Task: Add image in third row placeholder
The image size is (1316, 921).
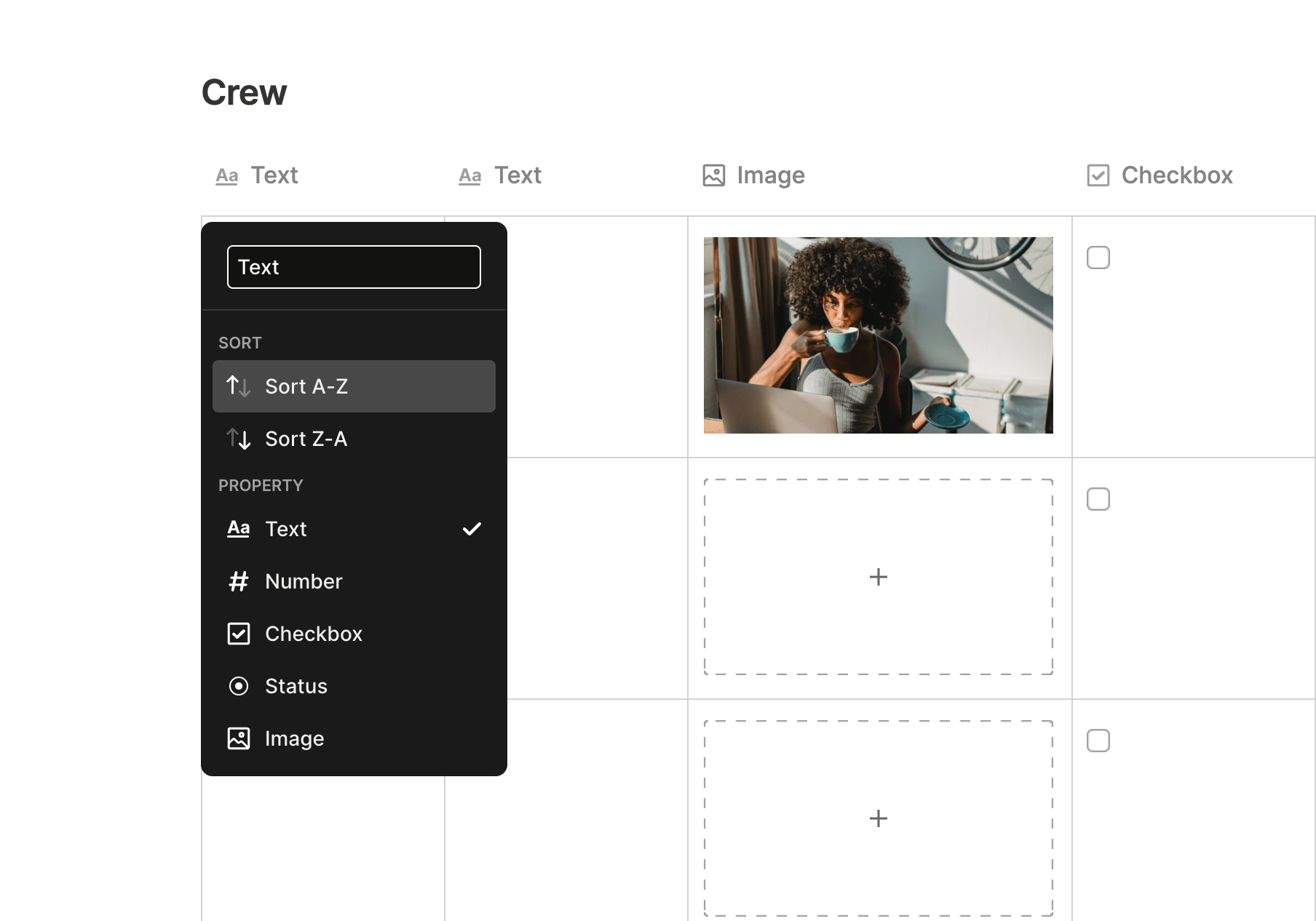Action: [878, 818]
